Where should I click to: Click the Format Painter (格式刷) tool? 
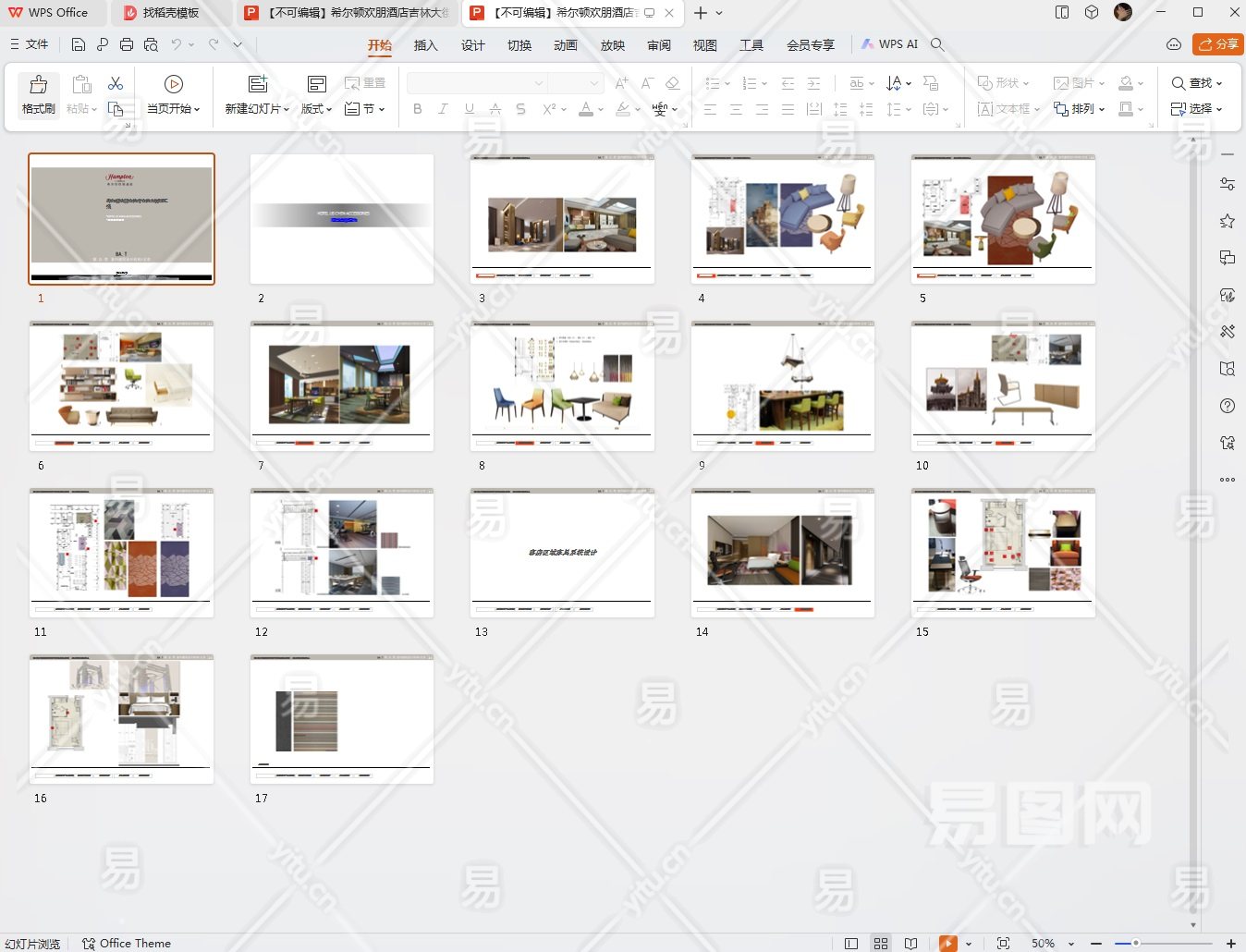point(38,94)
